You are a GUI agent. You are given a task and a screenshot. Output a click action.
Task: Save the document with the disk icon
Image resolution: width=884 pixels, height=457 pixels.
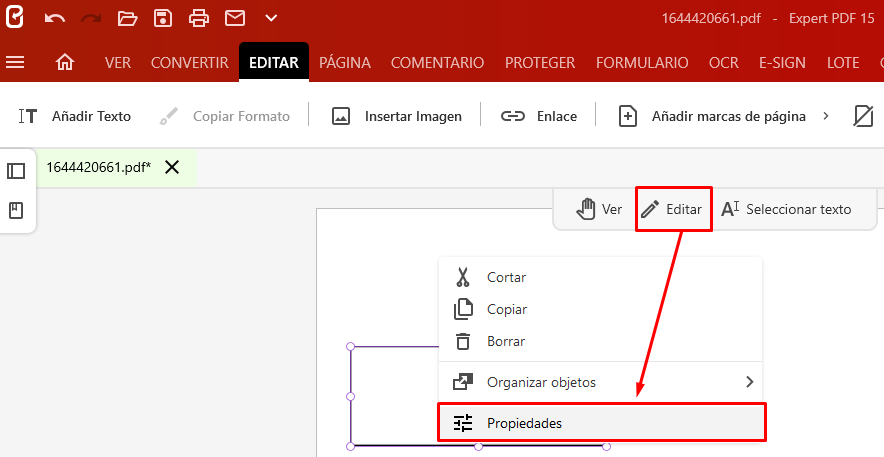point(163,19)
